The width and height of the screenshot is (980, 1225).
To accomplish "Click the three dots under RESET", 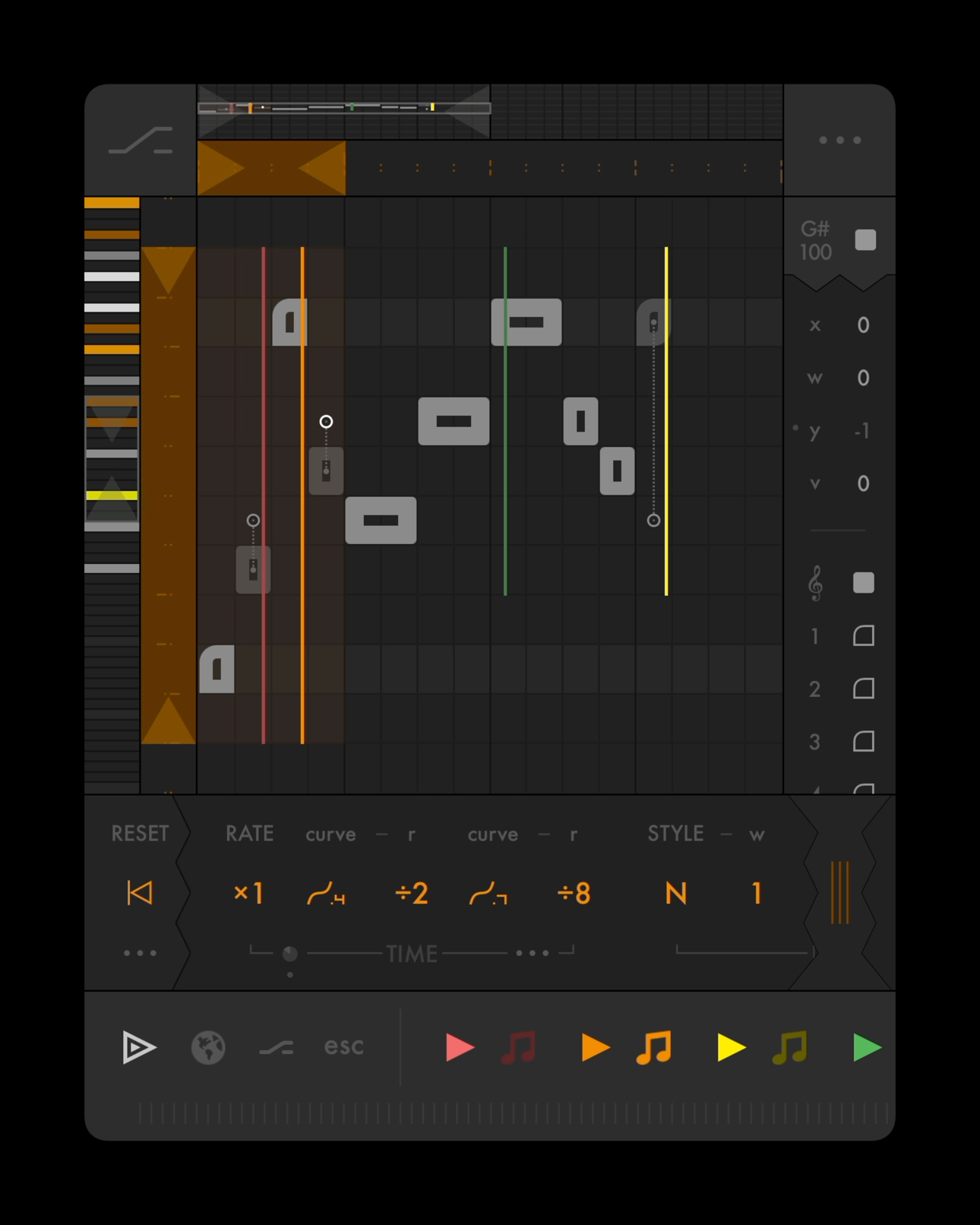I will tap(140, 953).
